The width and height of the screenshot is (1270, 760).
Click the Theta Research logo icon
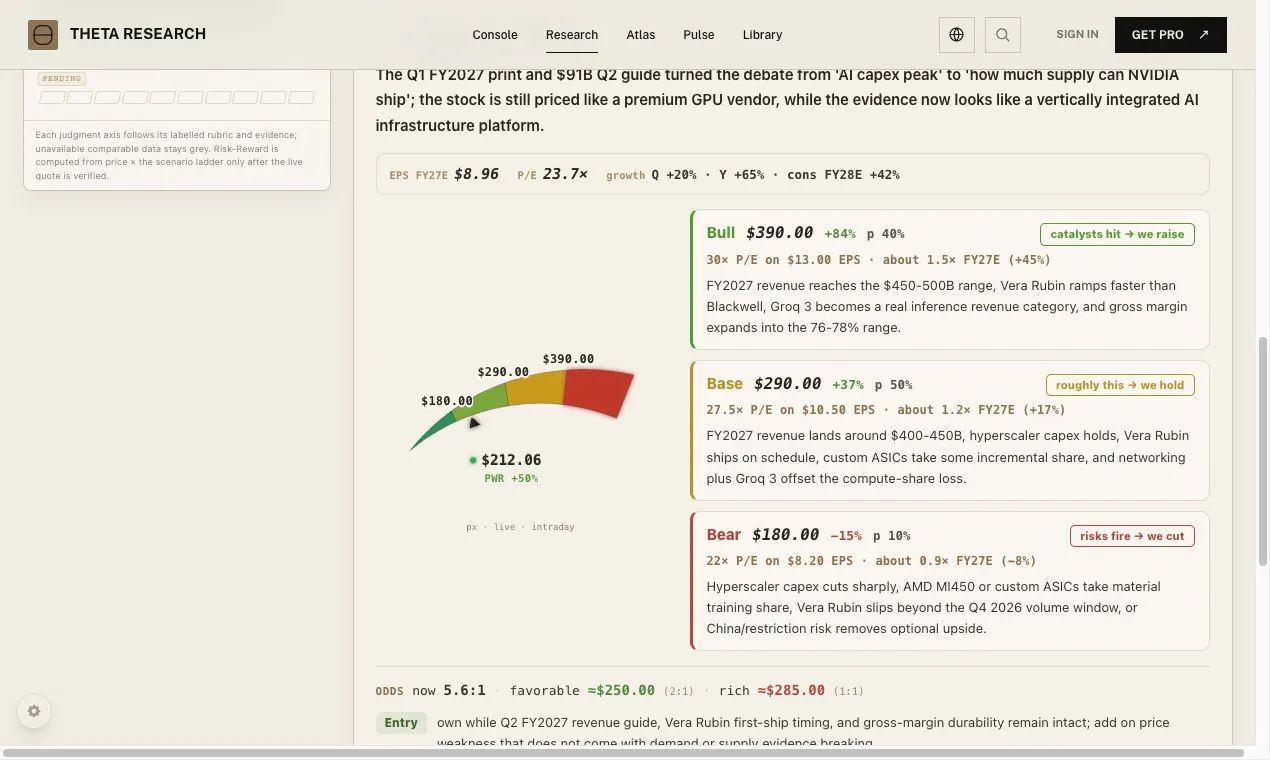[x=43, y=35]
